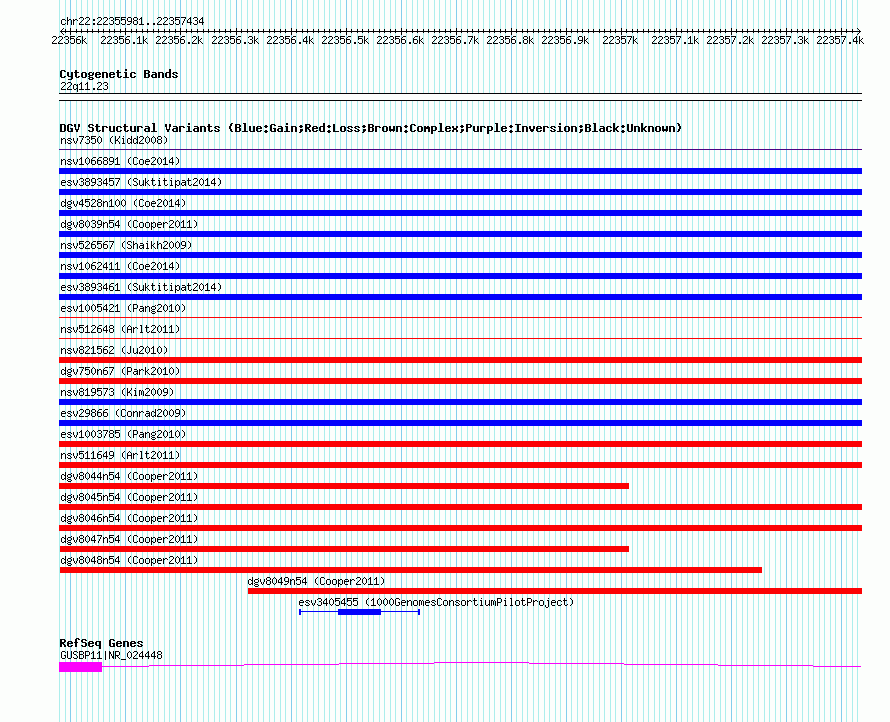Click the dgv8039n54 (Cooper2011) label
The width and height of the screenshot is (890, 722).
[129, 224]
